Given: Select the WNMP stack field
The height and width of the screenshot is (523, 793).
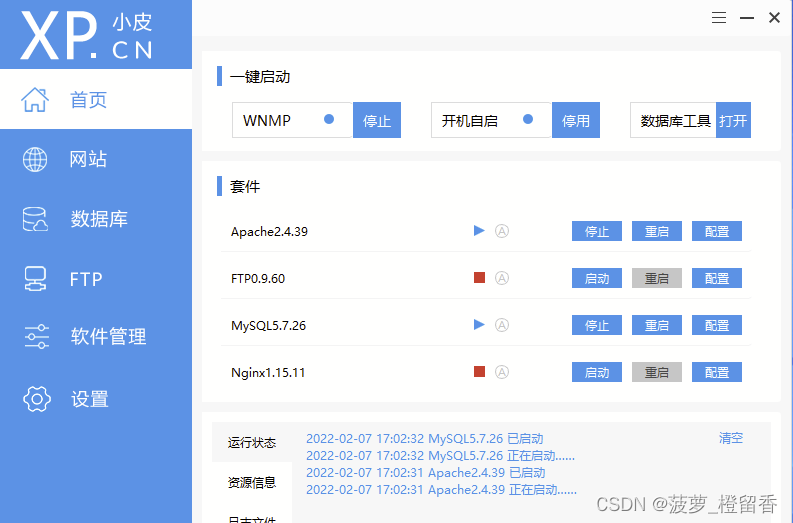Looking at the screenshot, I should pyautogui.click(x=292, y=120).
